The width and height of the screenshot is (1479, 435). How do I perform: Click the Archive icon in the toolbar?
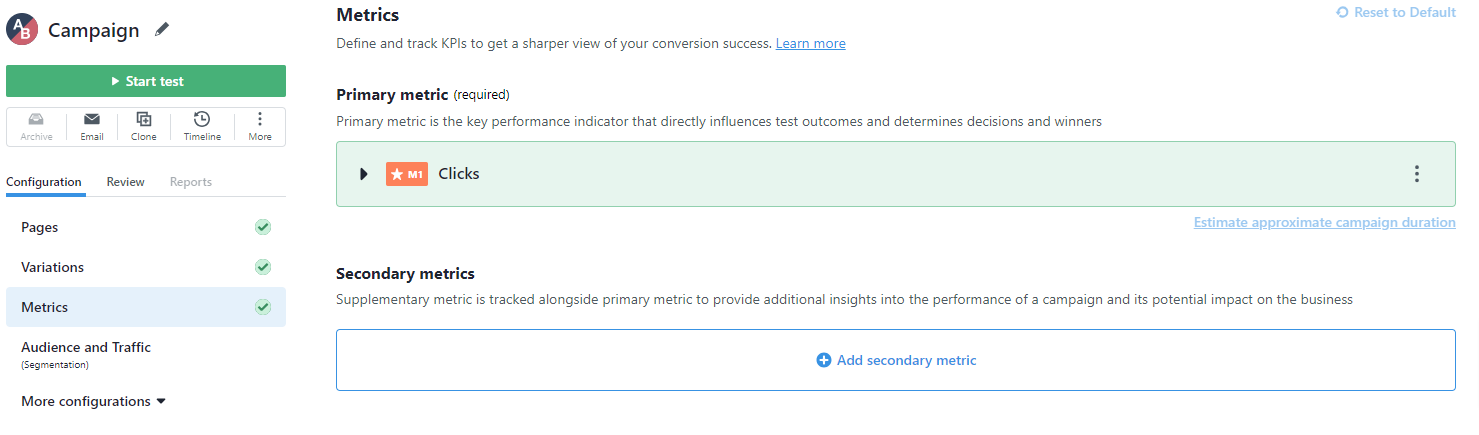[36, 119]
